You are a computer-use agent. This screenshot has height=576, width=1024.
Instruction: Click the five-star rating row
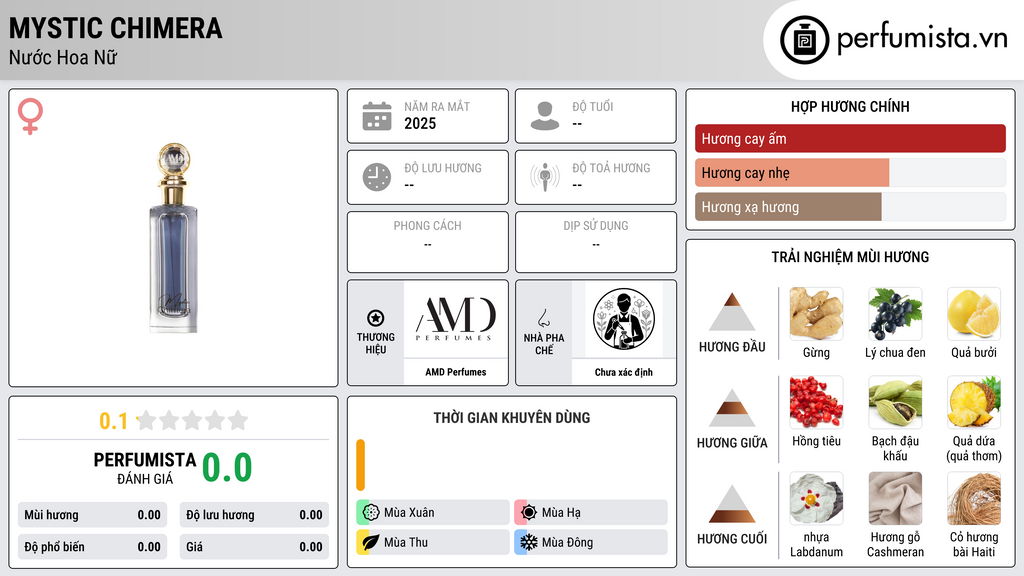(x=193, y=420)
